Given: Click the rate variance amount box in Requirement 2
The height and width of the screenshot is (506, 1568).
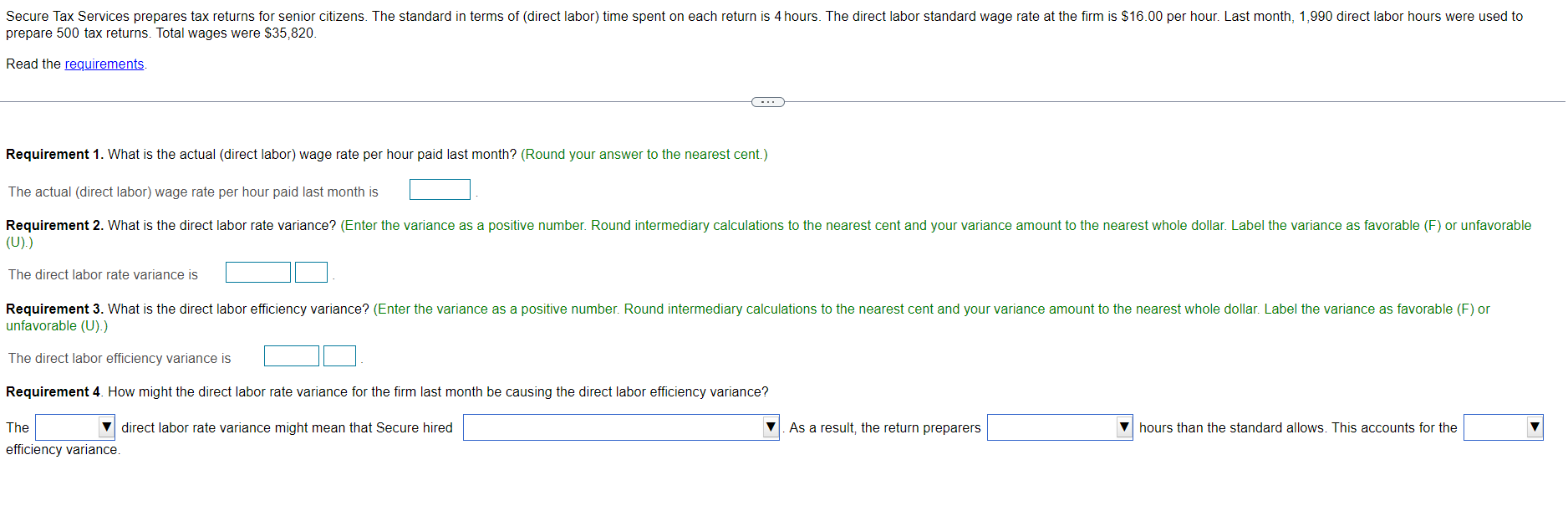Looking at the screenshot, I should tap(257, 272).
